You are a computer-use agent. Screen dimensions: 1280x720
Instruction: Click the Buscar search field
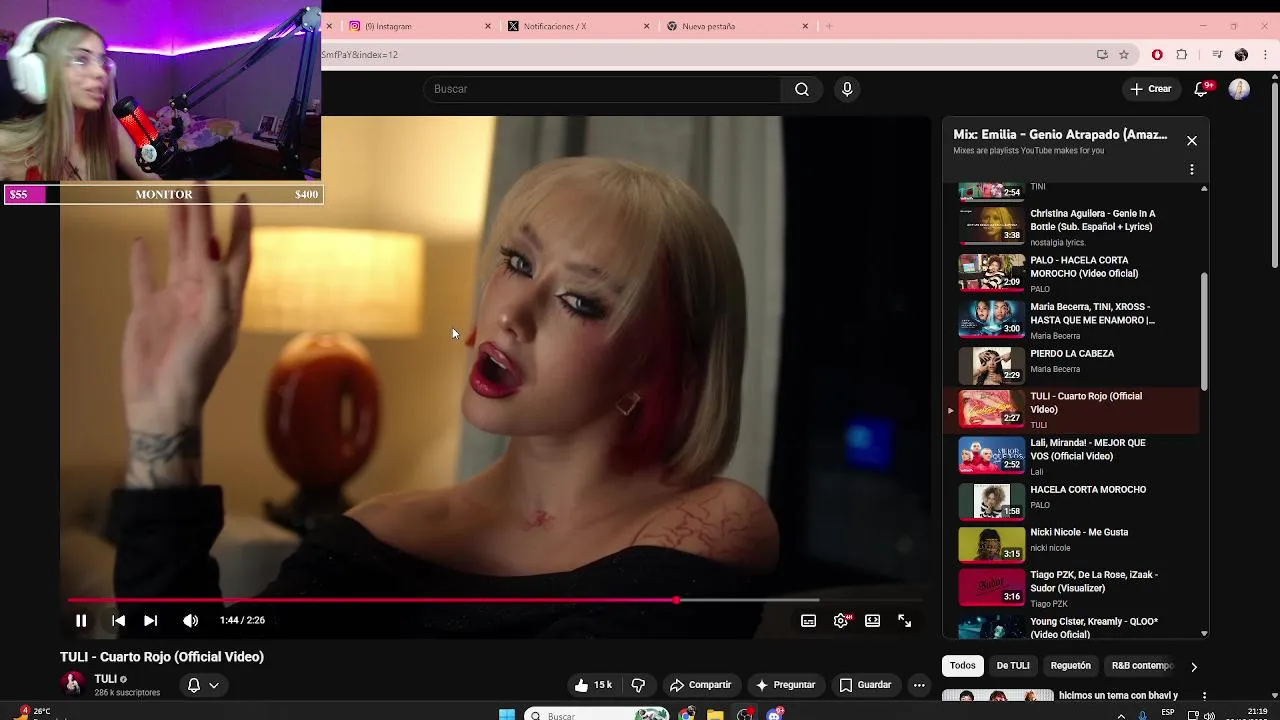click(603, 89)
